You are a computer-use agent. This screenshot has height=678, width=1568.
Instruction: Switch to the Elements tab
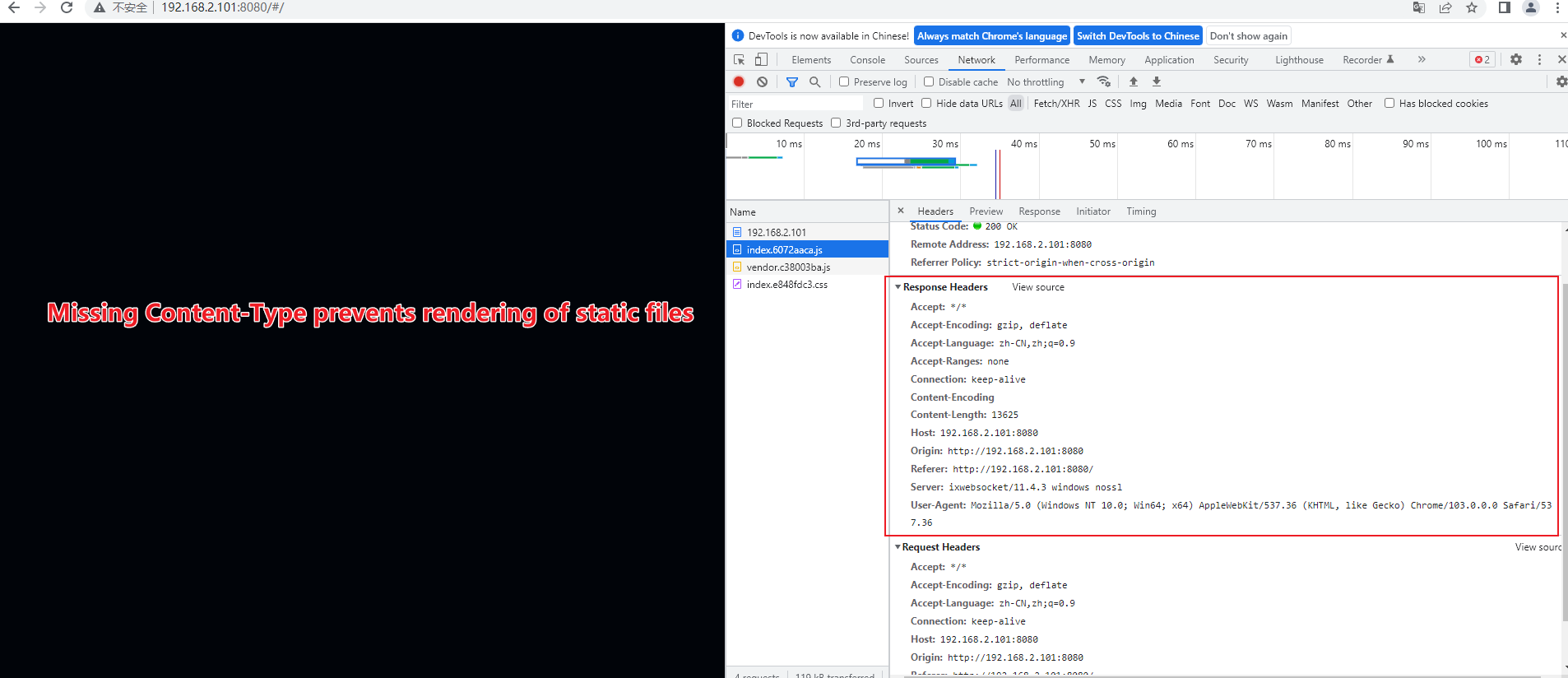[811, 60]
